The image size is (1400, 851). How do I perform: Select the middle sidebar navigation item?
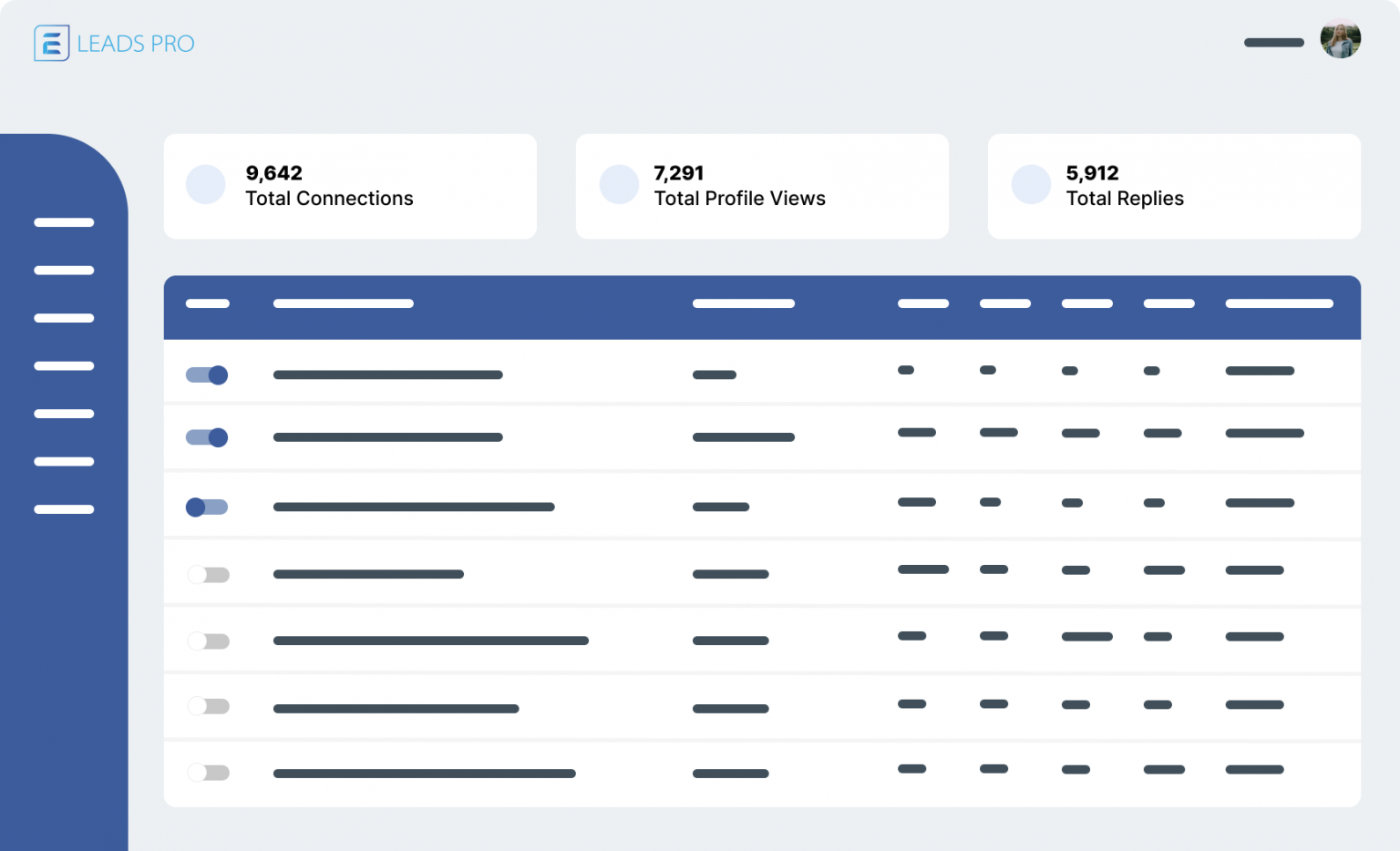[64, 365]
